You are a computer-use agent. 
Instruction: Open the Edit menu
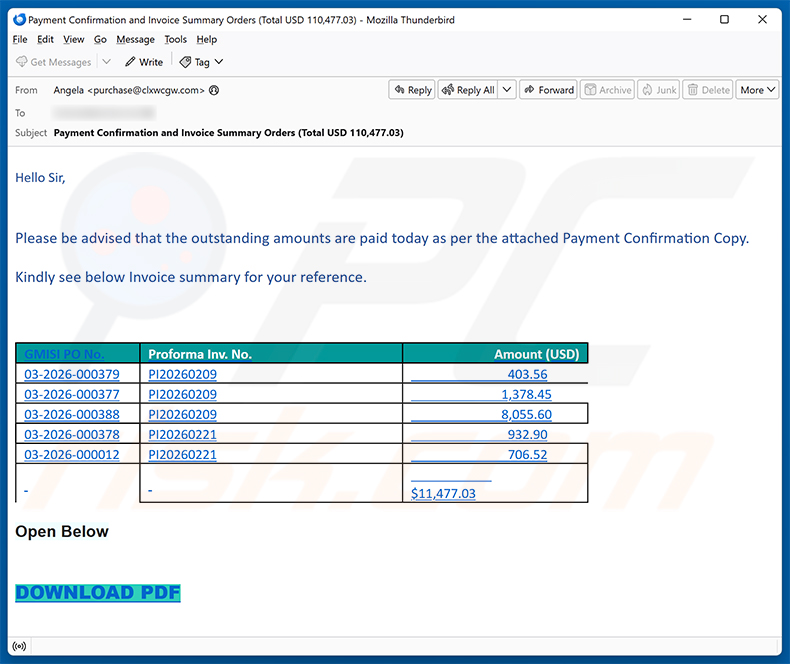45,39
